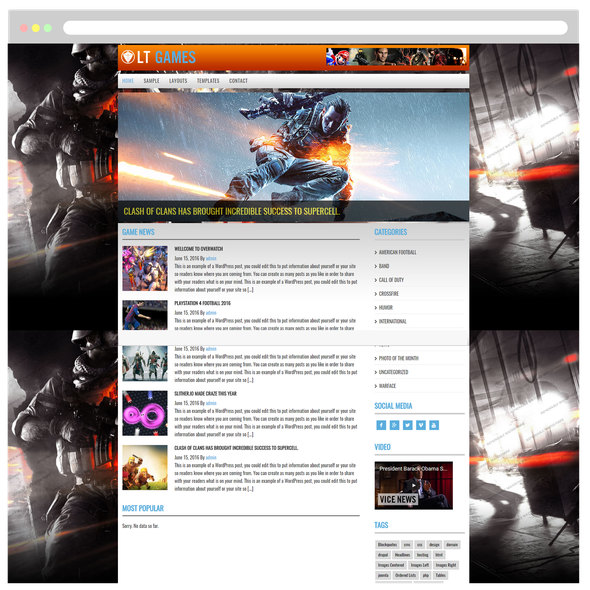Image resolution: width=590 pixels, height=590 pixels.
Task: Open the Call of Duty category
Action: 391,280
